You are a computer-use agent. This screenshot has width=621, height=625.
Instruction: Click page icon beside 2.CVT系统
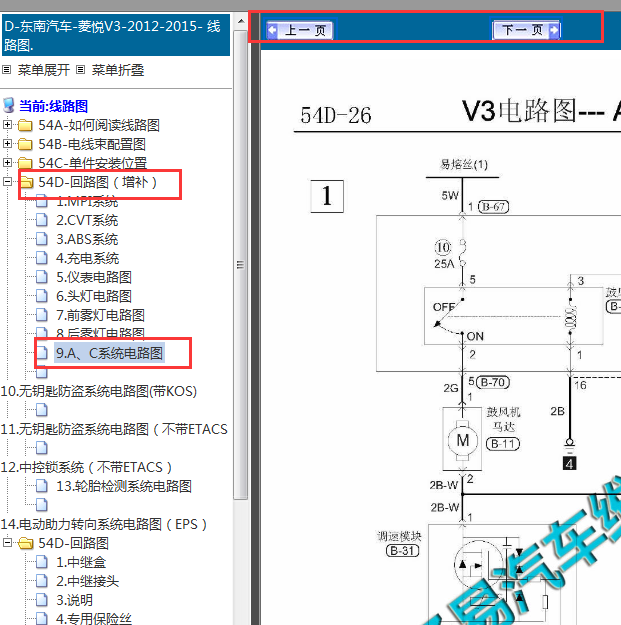tap(42, 220)
